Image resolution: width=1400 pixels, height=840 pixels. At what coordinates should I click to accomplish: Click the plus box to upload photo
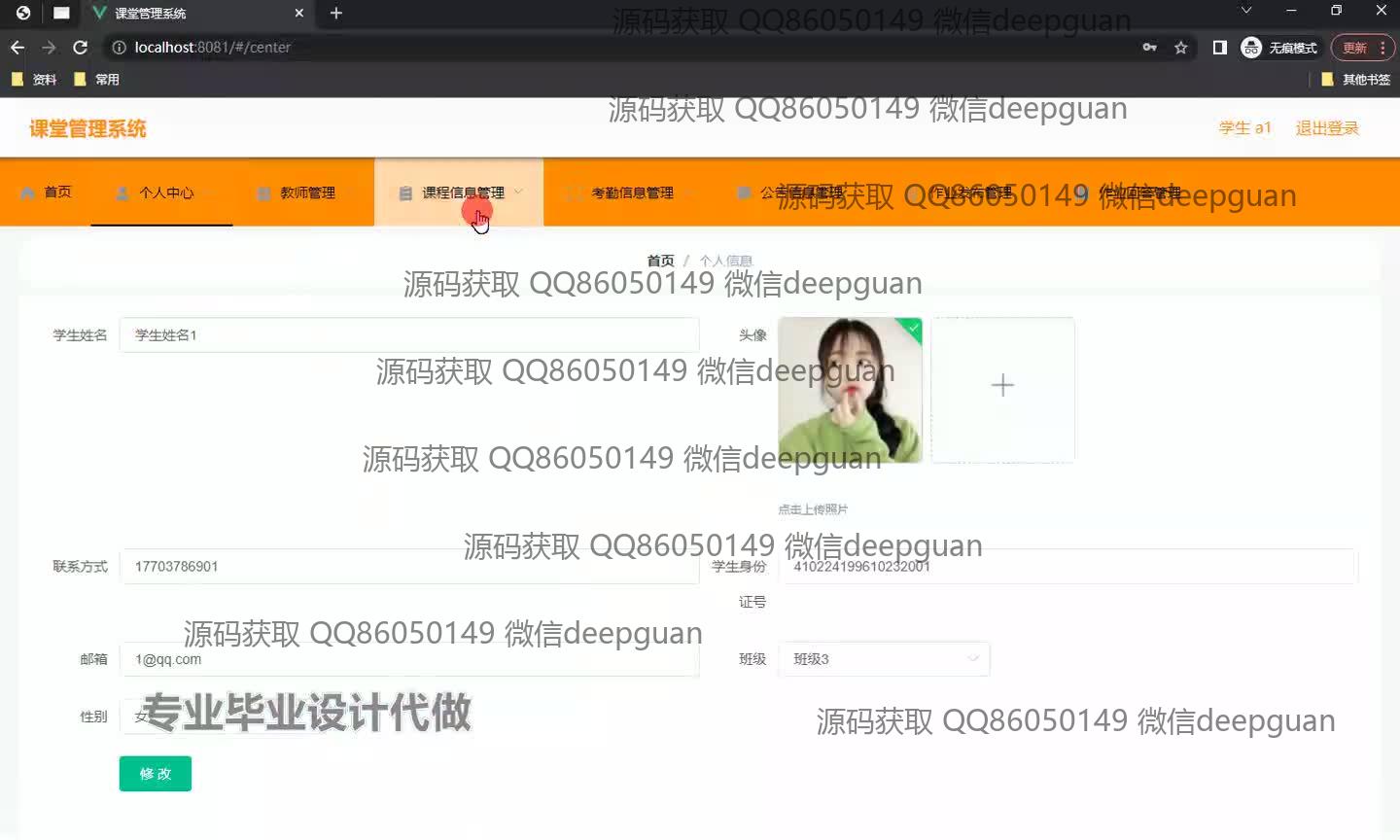pos(1002,386)
